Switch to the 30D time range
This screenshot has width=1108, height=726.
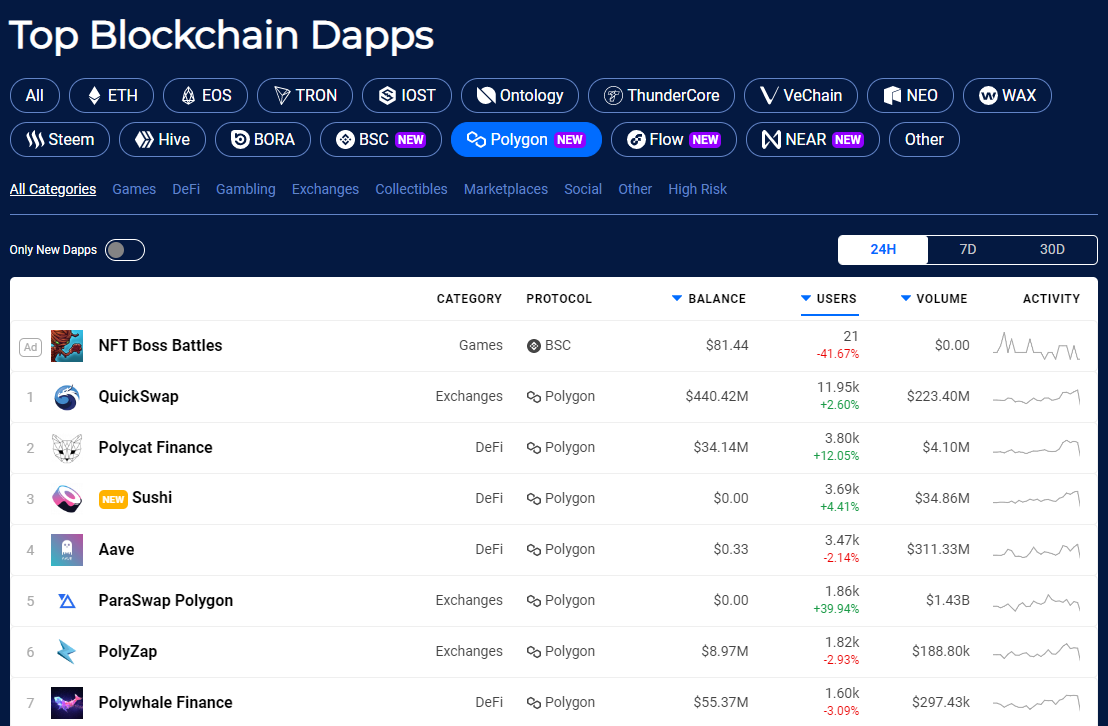pos(1051,250)
